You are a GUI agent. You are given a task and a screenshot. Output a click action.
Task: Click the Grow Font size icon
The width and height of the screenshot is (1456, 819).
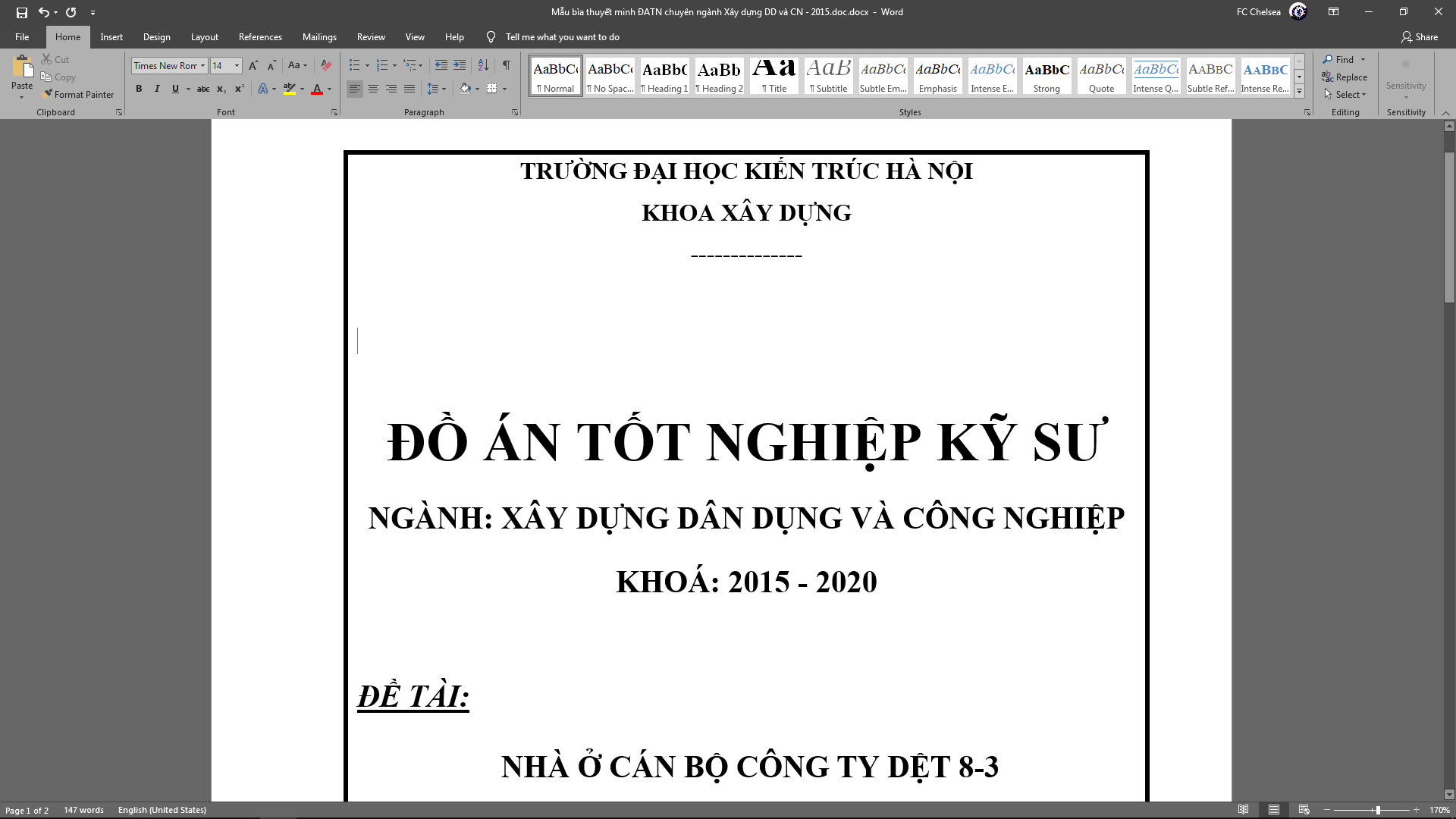[x=253, y=65]
